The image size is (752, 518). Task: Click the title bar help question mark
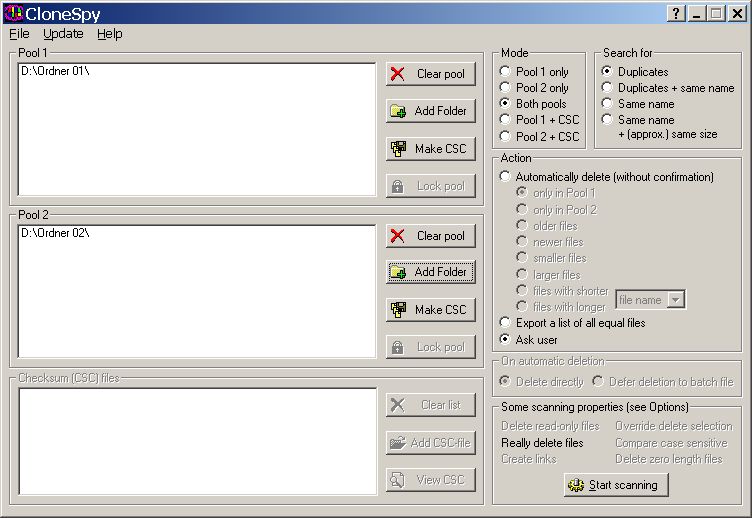676,13
